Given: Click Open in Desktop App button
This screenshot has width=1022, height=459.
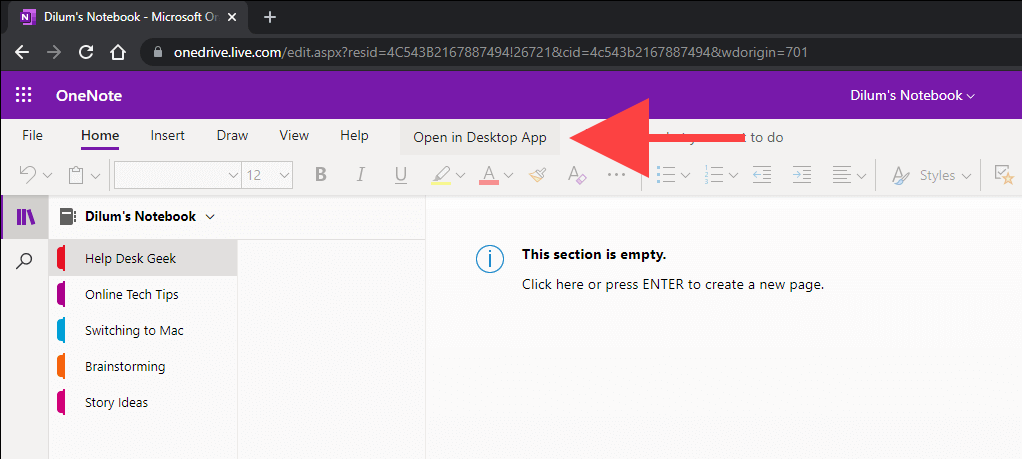Looking at the screenshot, I should (480, 138).
